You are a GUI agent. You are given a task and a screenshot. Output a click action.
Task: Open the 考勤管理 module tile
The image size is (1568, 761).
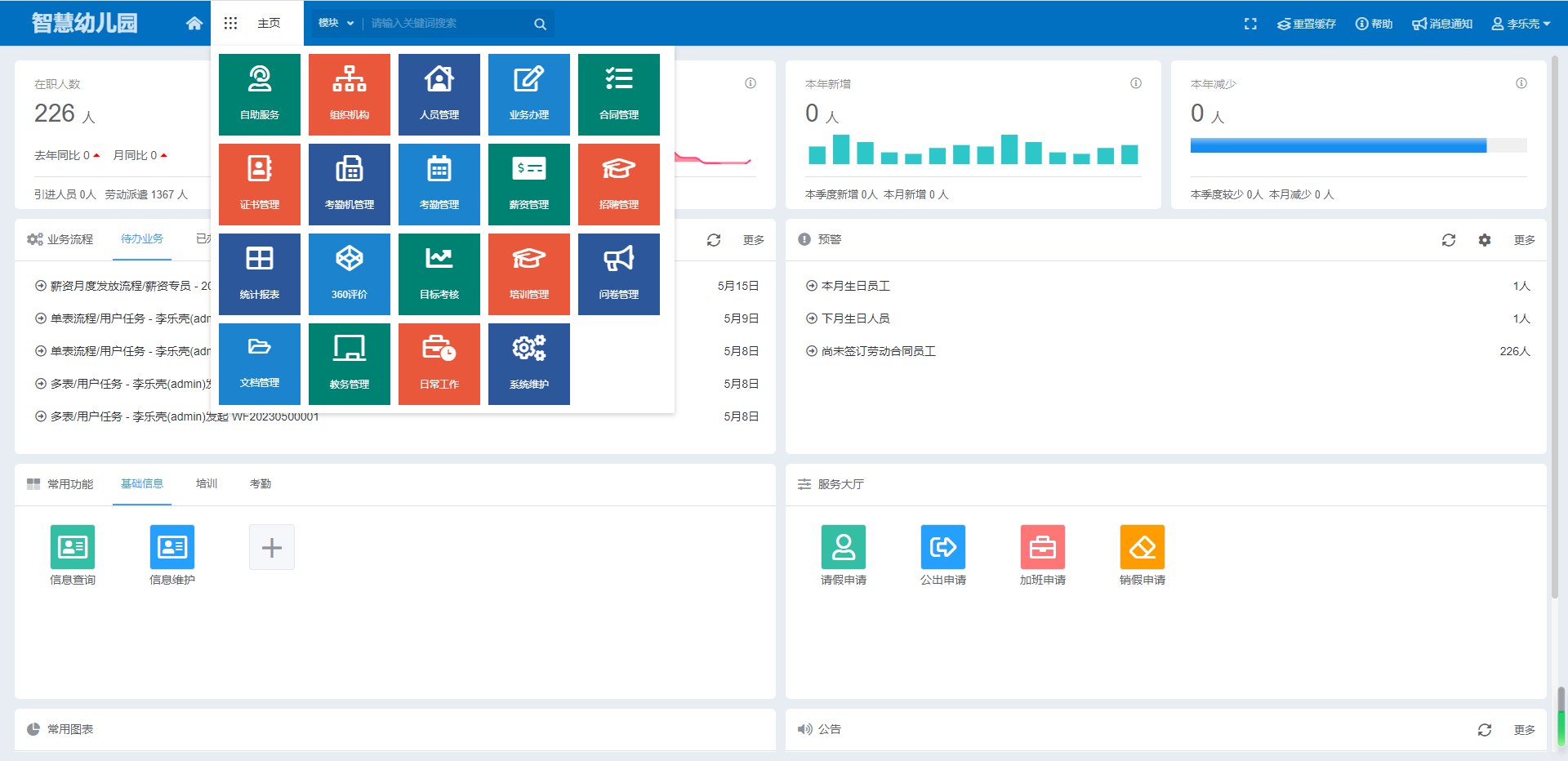coord(439,185)
